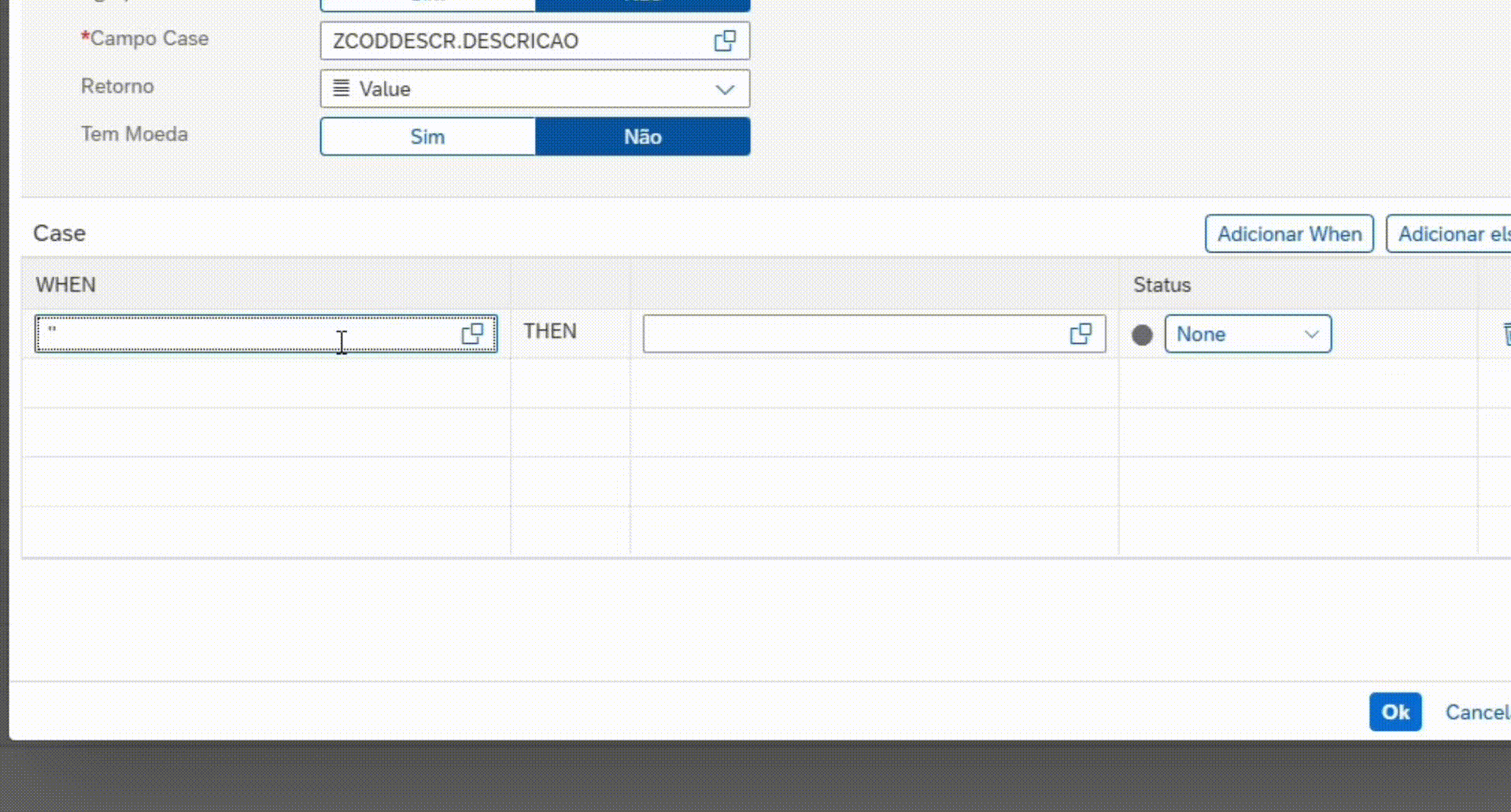Click the ZCODDESCR.DESCRICAO text in Campo Case
The image size is (1511, 812).
tap(456, 41)
